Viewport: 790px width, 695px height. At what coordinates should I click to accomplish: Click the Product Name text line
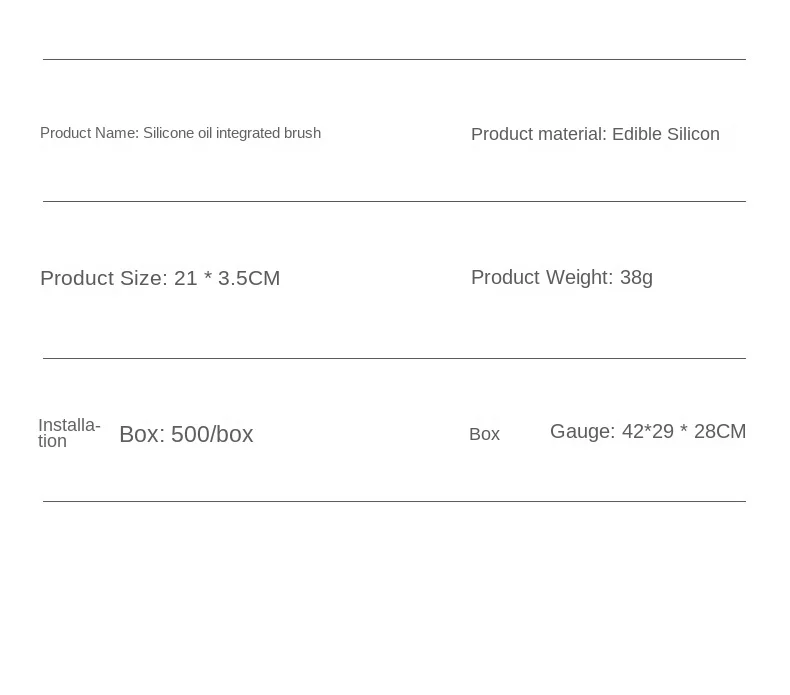180,133
